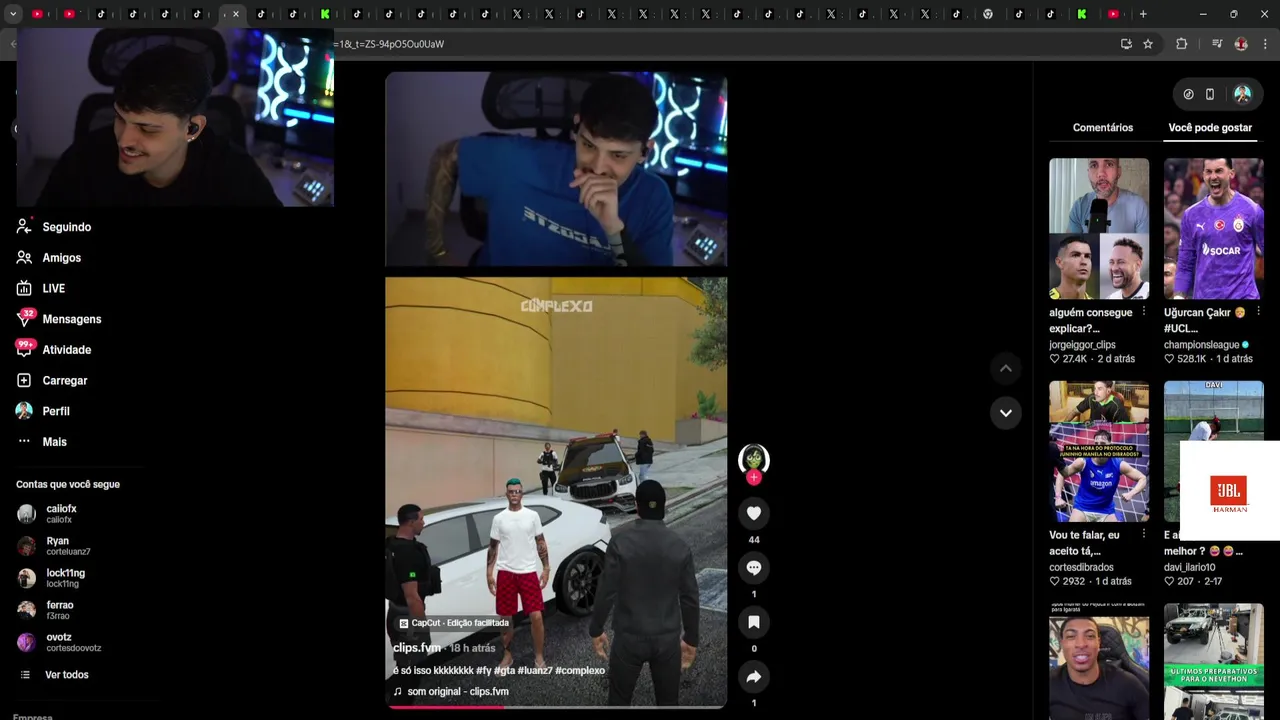Screen dimensions: 1280x720
Task: Visit cortesdibrados profile
Action: pos(1081,568)
